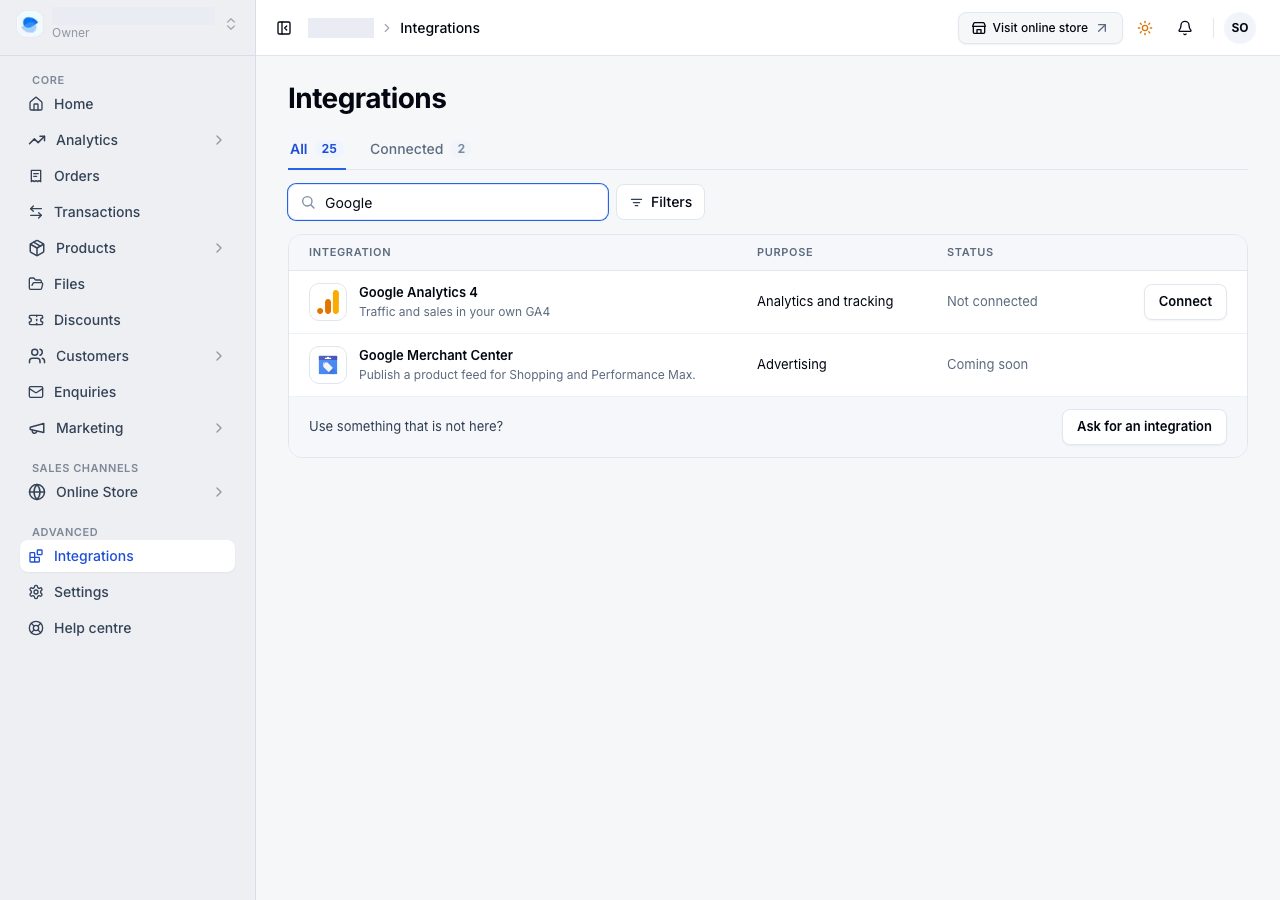This screenshot has height=900, width=1280.
Task: Click the Home house icon
Action: coord(36,104)
